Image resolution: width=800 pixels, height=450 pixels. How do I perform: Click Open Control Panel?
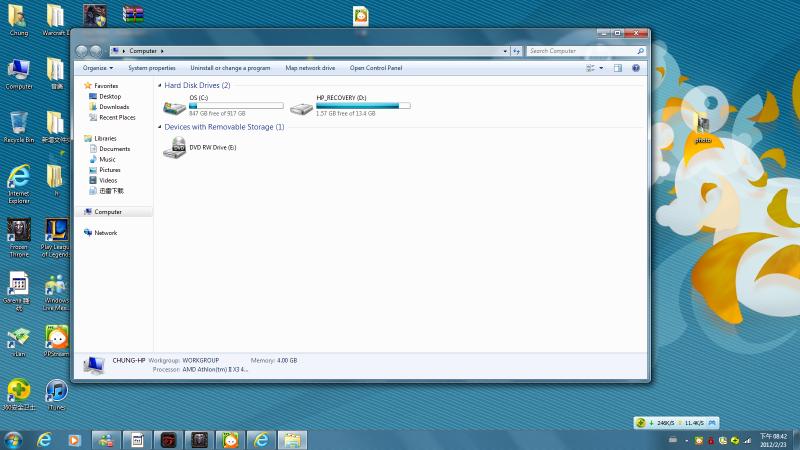pos(376,68)
